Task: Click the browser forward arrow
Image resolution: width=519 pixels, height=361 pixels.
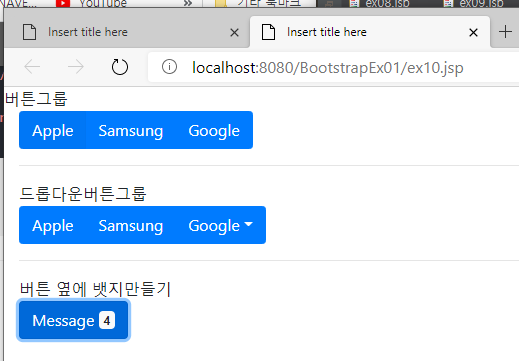Action: 76,67
